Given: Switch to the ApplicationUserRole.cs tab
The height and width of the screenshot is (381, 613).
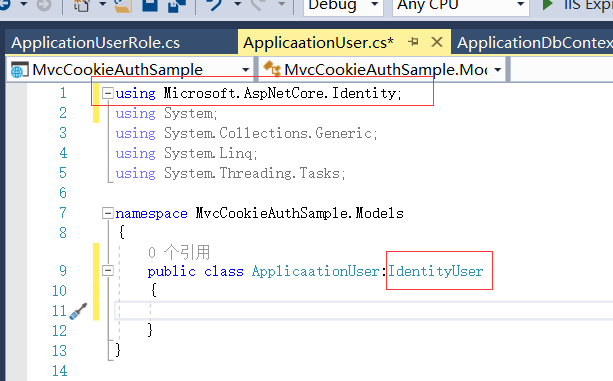Looking at the screenshot, I should 95,43.
